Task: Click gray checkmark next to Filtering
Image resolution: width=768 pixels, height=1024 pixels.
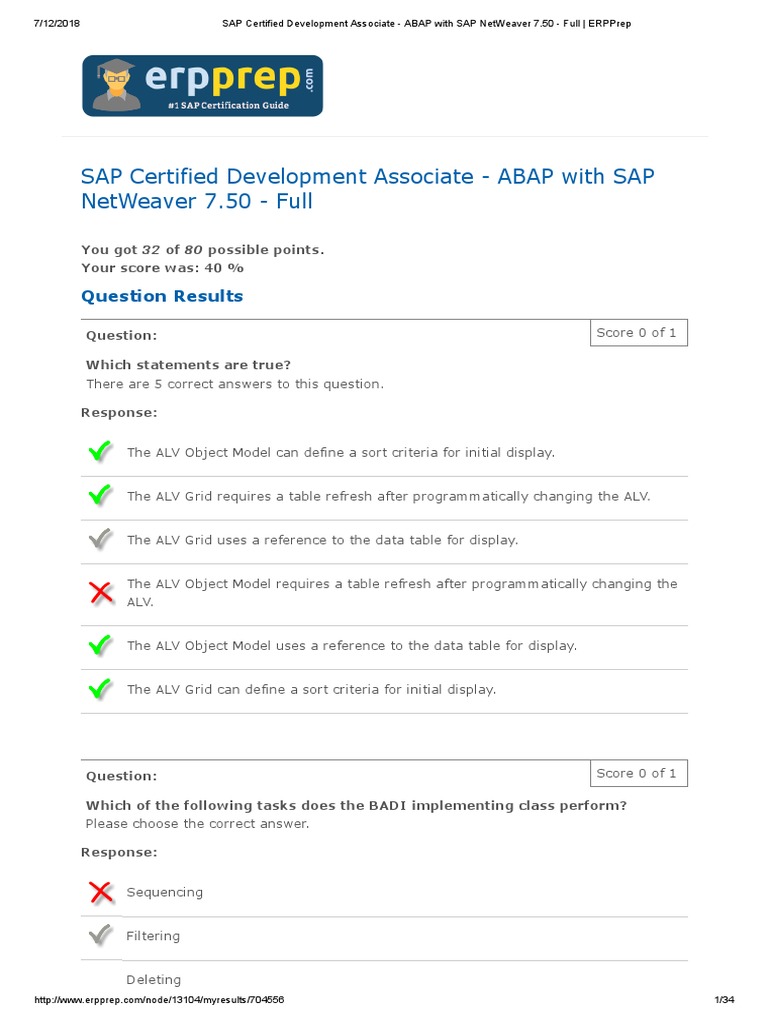Action: [100, 936]
